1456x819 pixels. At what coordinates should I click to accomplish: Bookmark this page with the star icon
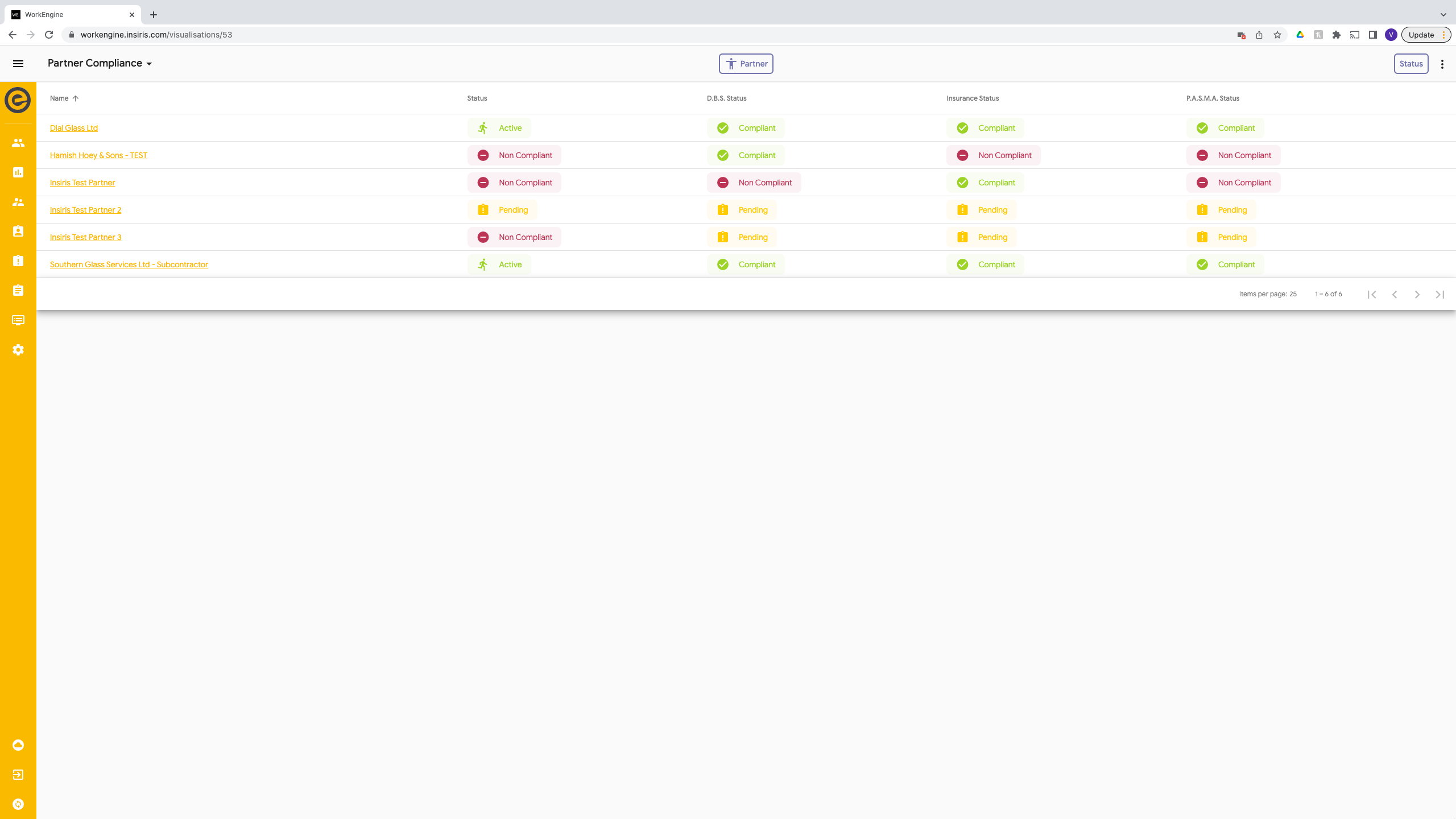click(x=1277, y=35)
